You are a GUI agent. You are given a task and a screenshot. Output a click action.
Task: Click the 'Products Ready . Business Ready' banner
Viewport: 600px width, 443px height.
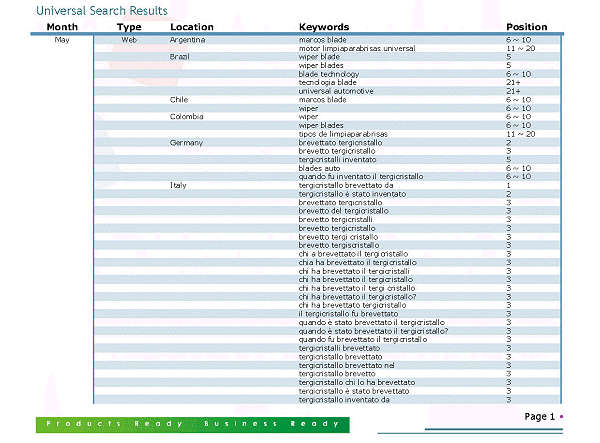tap(192, 425)
